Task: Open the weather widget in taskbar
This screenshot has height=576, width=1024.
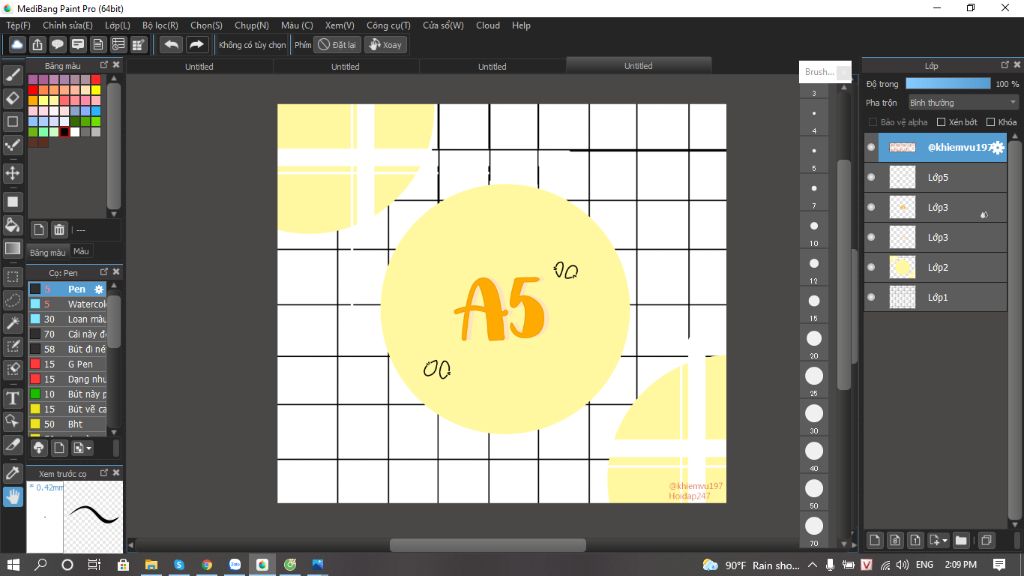Action: [x=751, y=565]
